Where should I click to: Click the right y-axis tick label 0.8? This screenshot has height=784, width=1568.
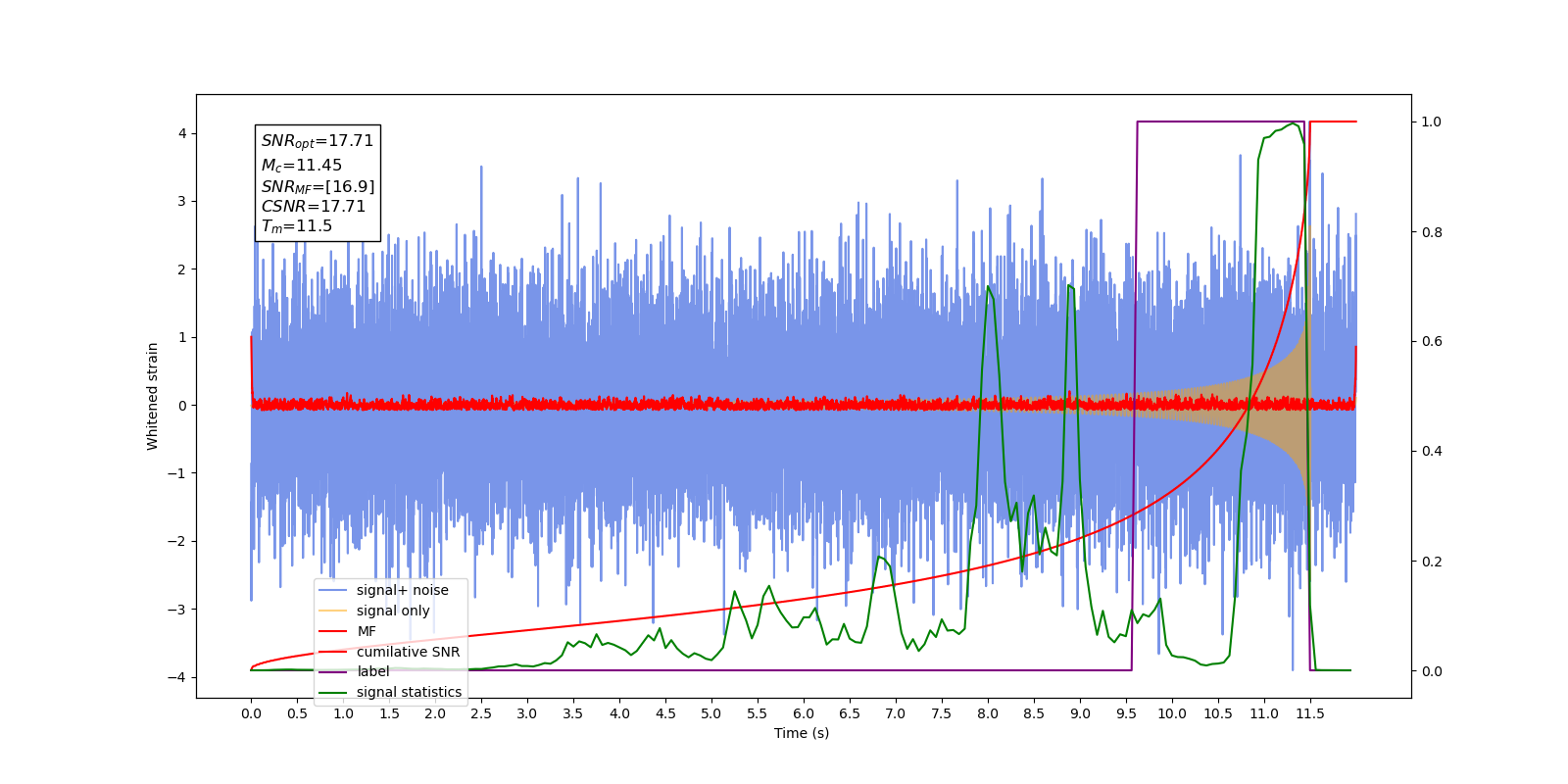(1432, 232)
